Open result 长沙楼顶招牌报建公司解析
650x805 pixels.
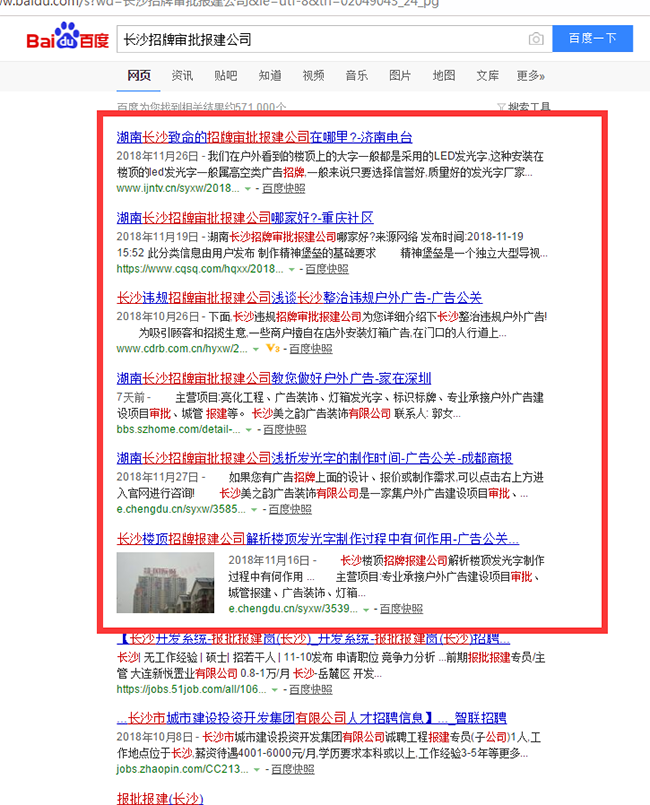318,539
